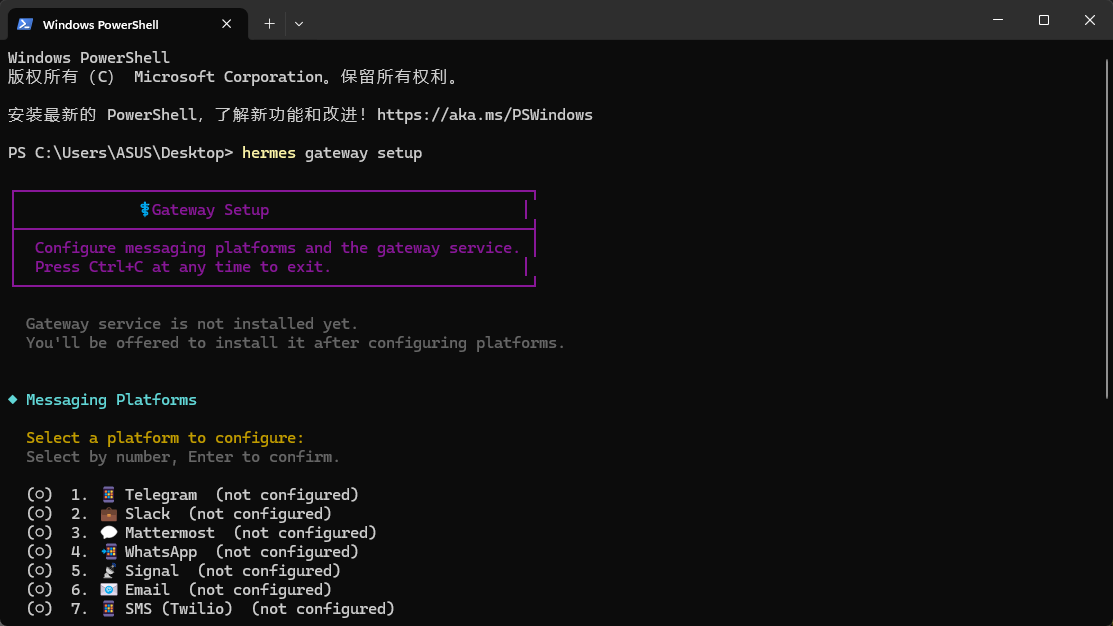Click 'Configure messaging platforms and the gateway service.'
Image resolution: width=1113 pixels, height=626 pixels.
point(278,248)
